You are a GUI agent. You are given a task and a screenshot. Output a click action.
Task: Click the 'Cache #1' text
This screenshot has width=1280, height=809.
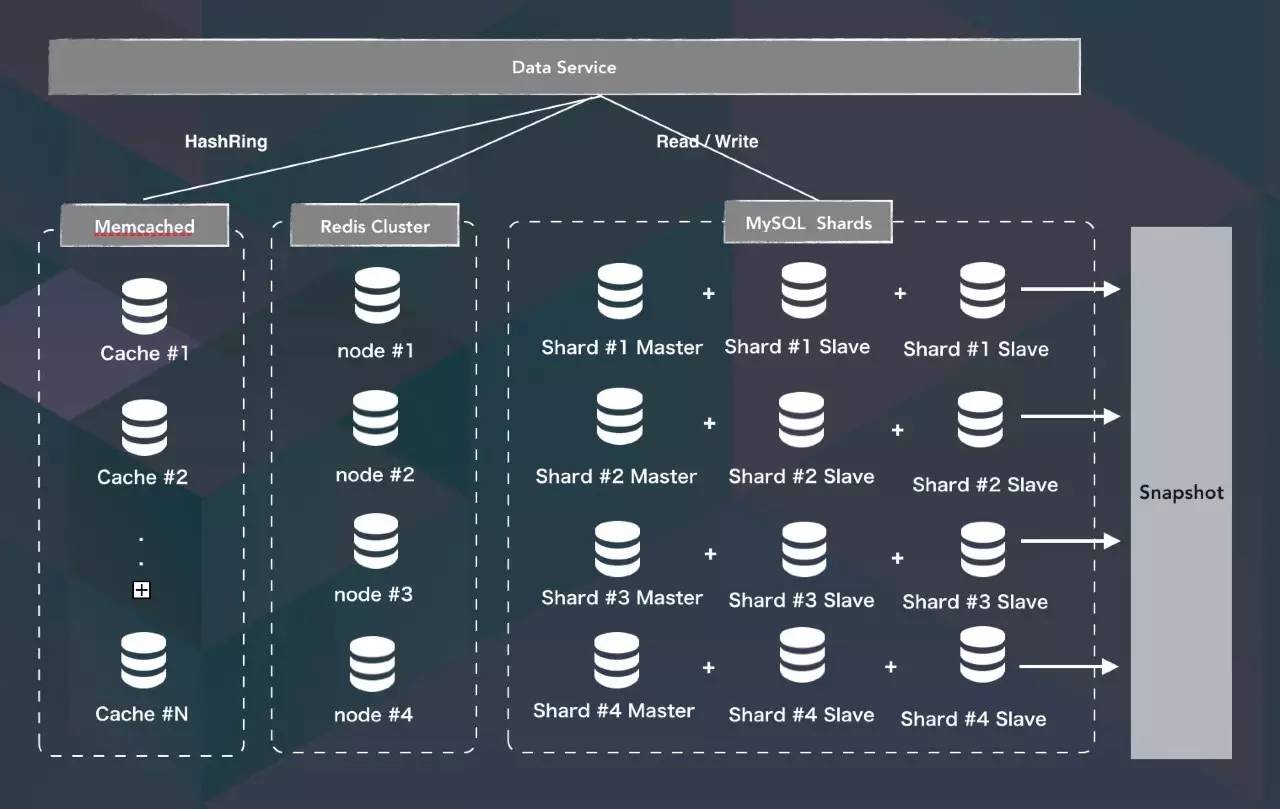(145, 354)
